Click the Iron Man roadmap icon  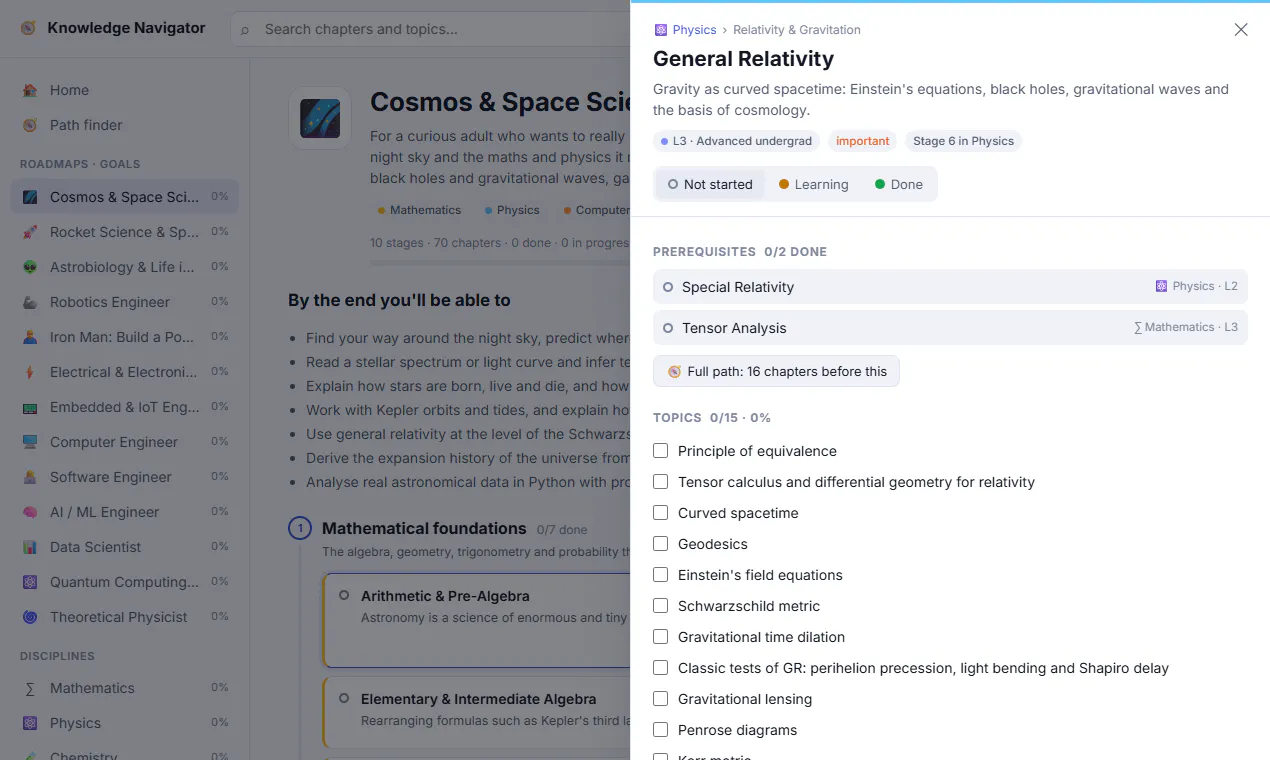pyautogui.click(x=30, y=337)
